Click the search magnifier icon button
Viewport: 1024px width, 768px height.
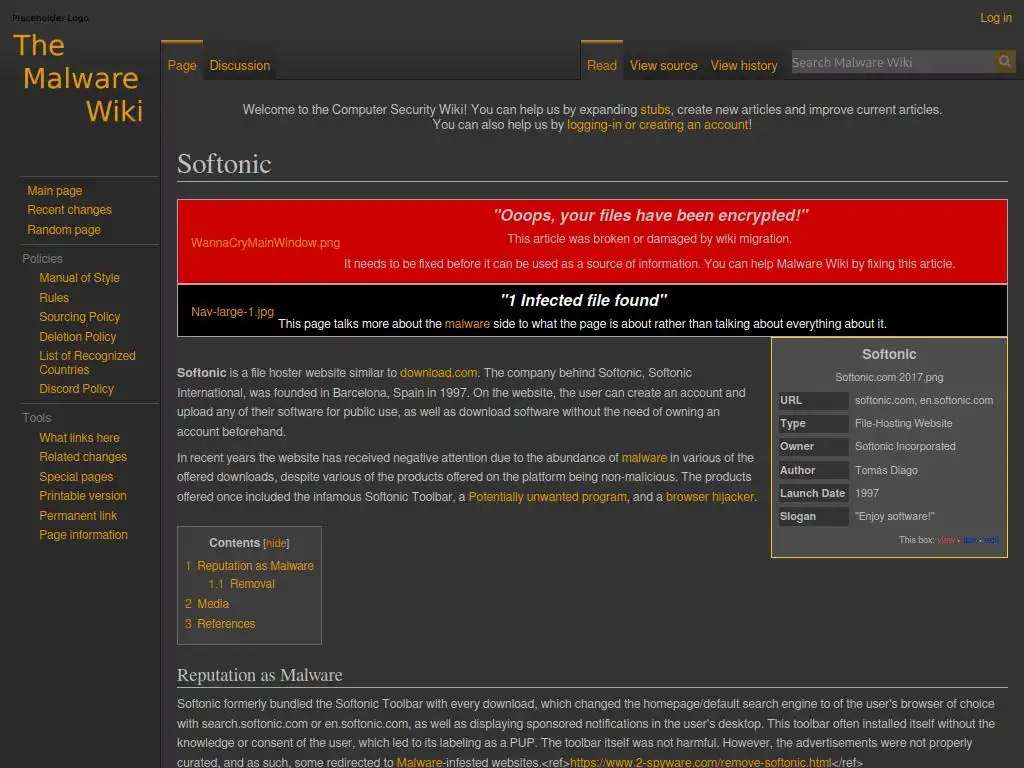pyautogui.click(x=1004, y=62)
